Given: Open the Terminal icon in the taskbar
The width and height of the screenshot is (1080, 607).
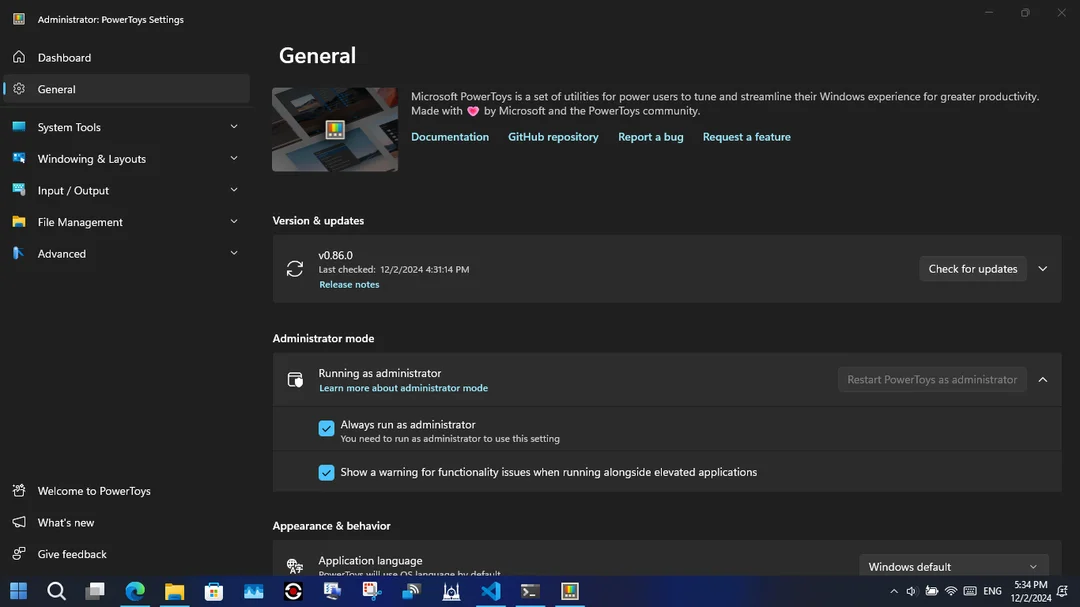Looking at the screenshot, I should (530, 591).
